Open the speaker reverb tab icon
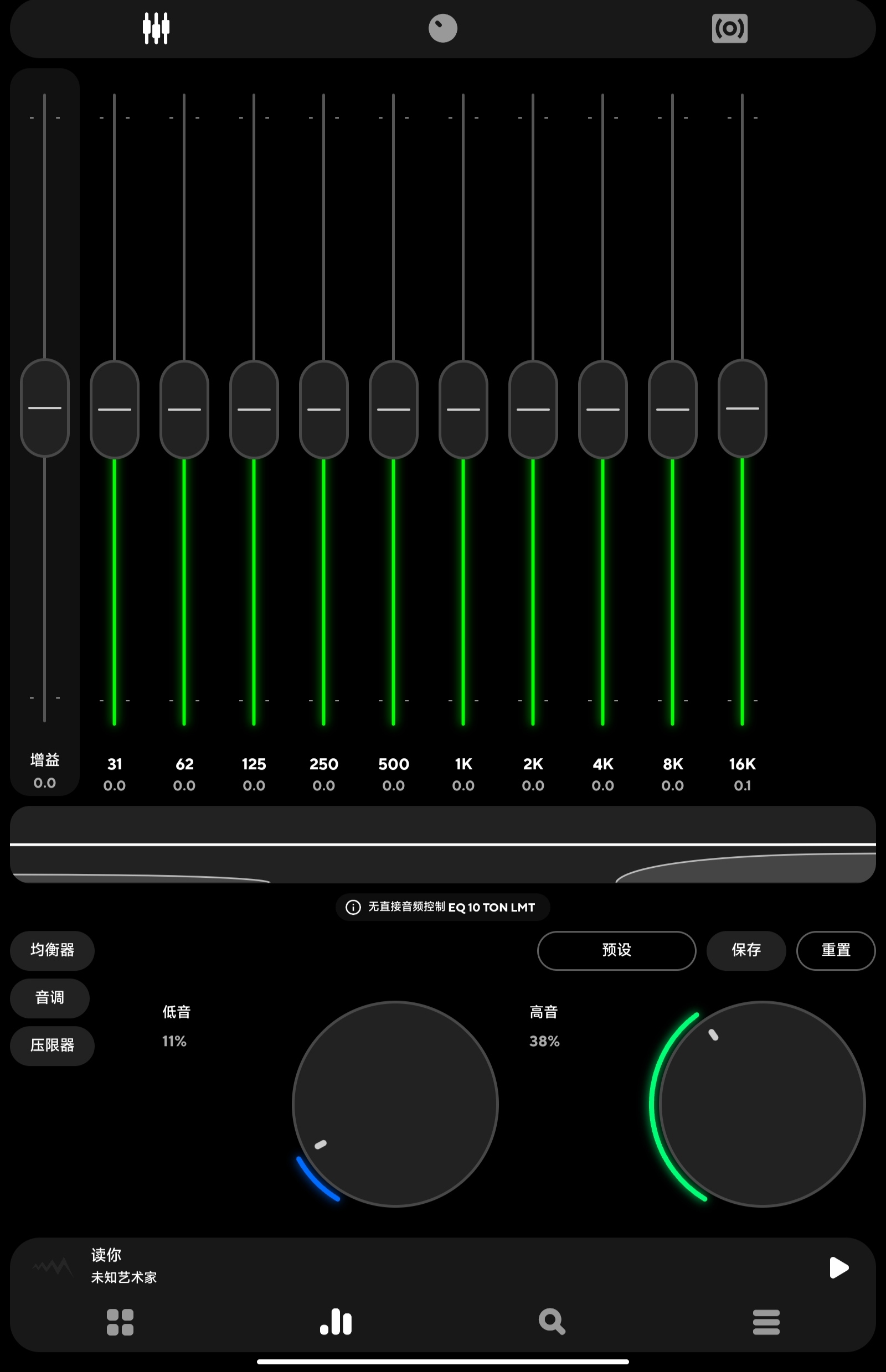 [x=729, y=28]
